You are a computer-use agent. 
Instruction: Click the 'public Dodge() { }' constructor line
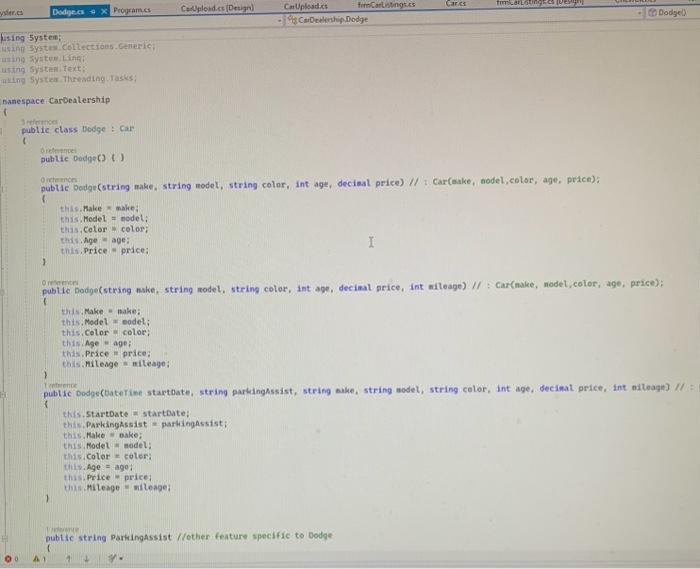(83, 158)
